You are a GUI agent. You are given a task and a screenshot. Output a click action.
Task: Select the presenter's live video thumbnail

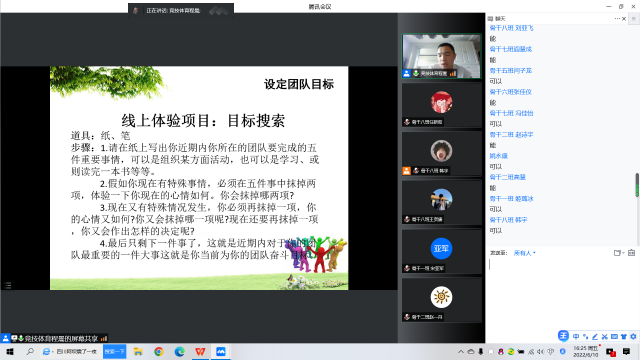pos(441,56)
